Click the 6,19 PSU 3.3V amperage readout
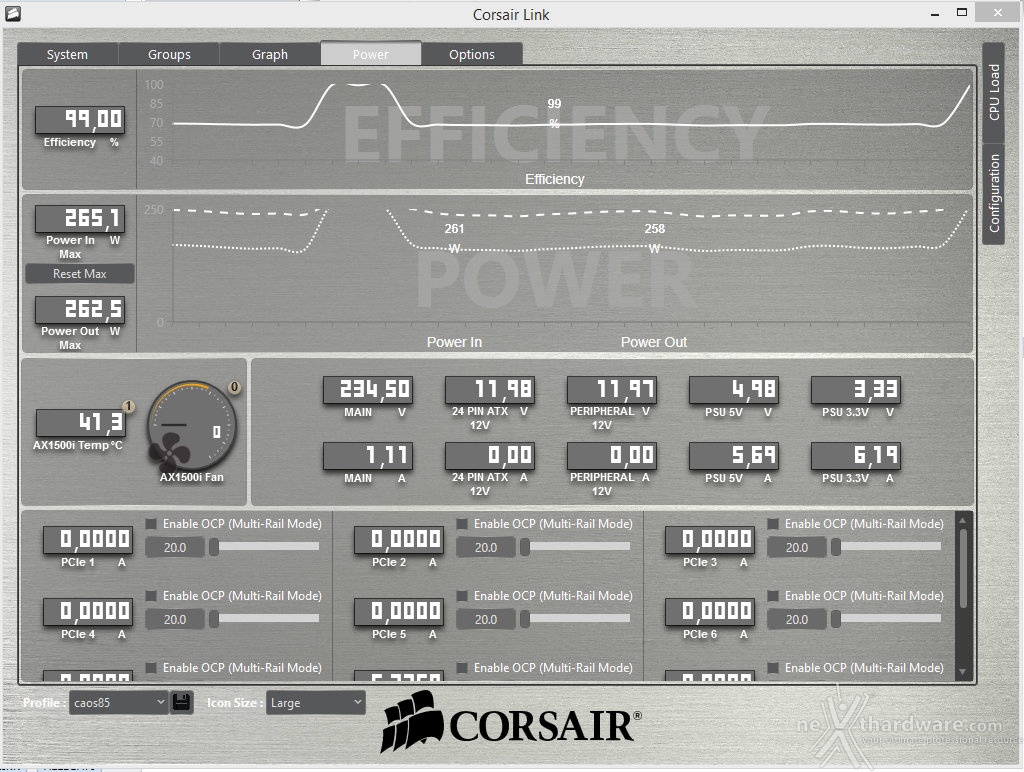 pyautogui.click(x=856, y=456)
